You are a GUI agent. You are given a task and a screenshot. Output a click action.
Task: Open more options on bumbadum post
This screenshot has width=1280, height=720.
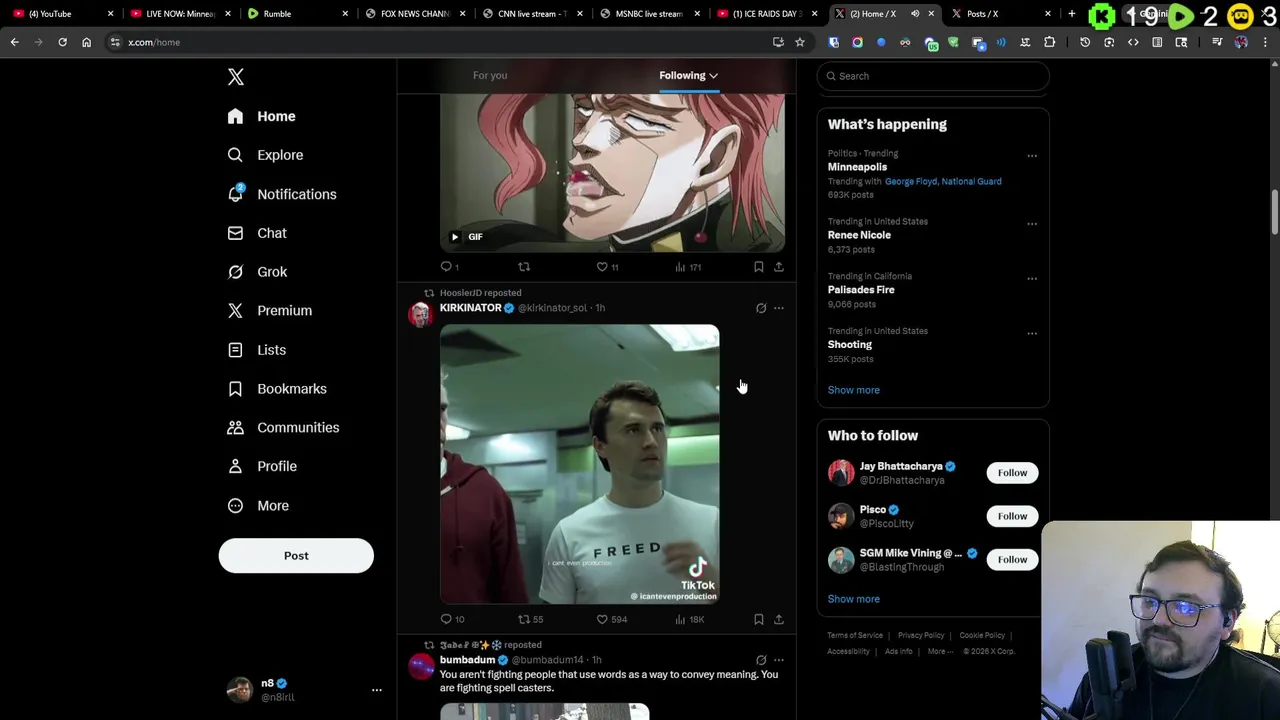pyautogui.click(x=779, y=660)
